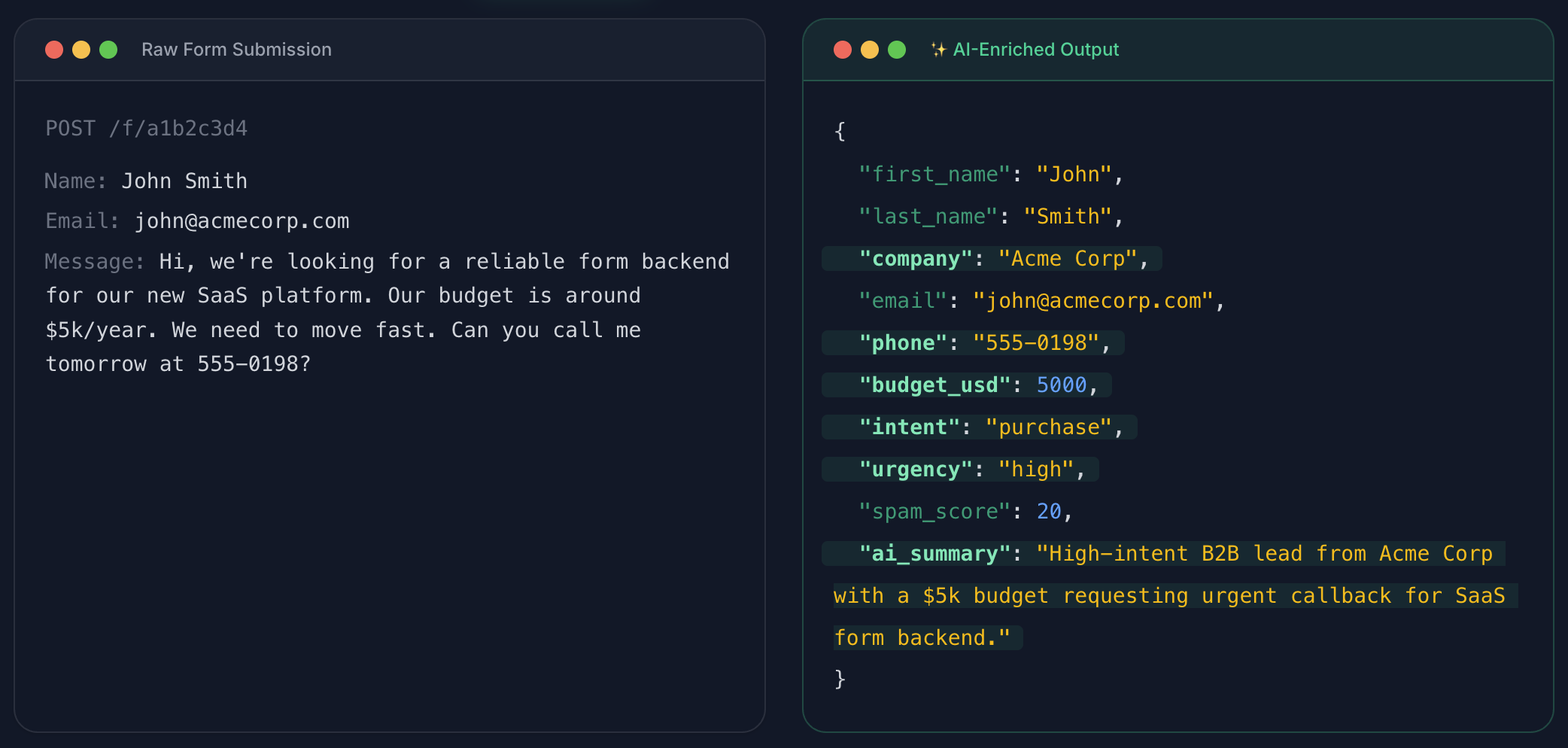Viewport: 1568px width, 748px height.
Task: Click the "high" urgency value
Action: (x=1035, y=470)
